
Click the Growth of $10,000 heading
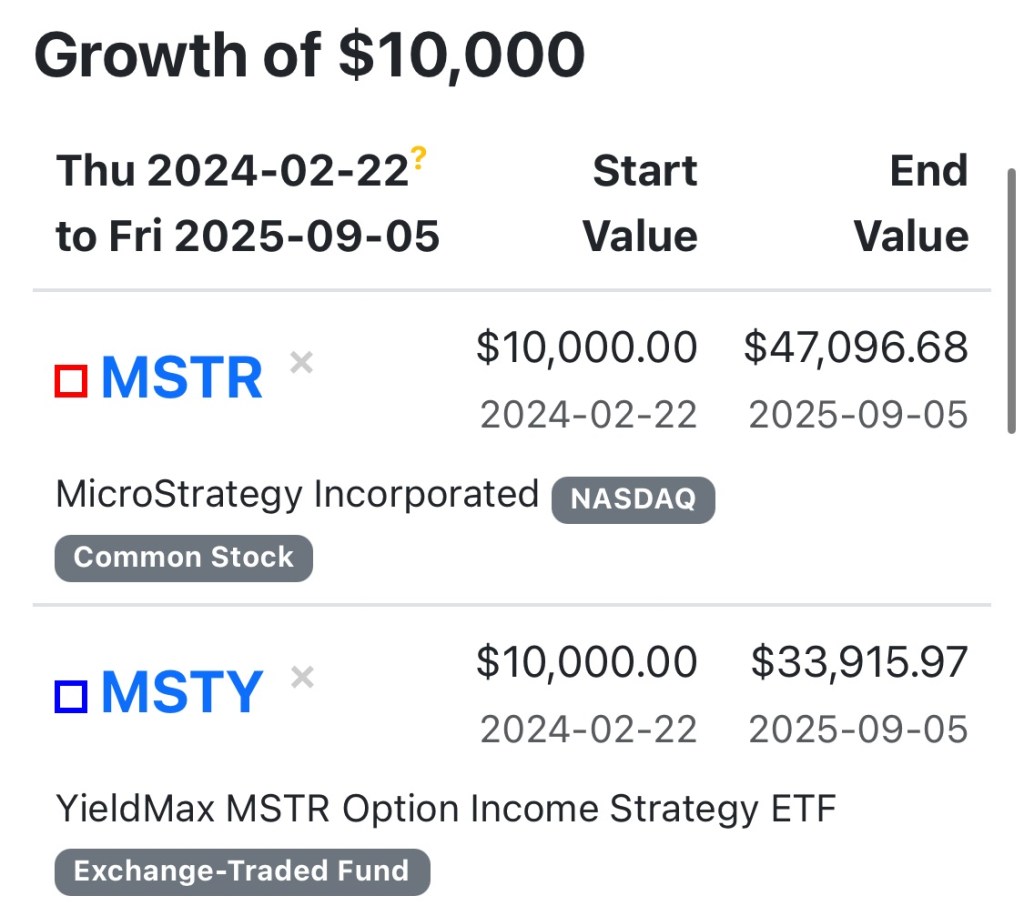pyautogui.click(x=309, y=55)
